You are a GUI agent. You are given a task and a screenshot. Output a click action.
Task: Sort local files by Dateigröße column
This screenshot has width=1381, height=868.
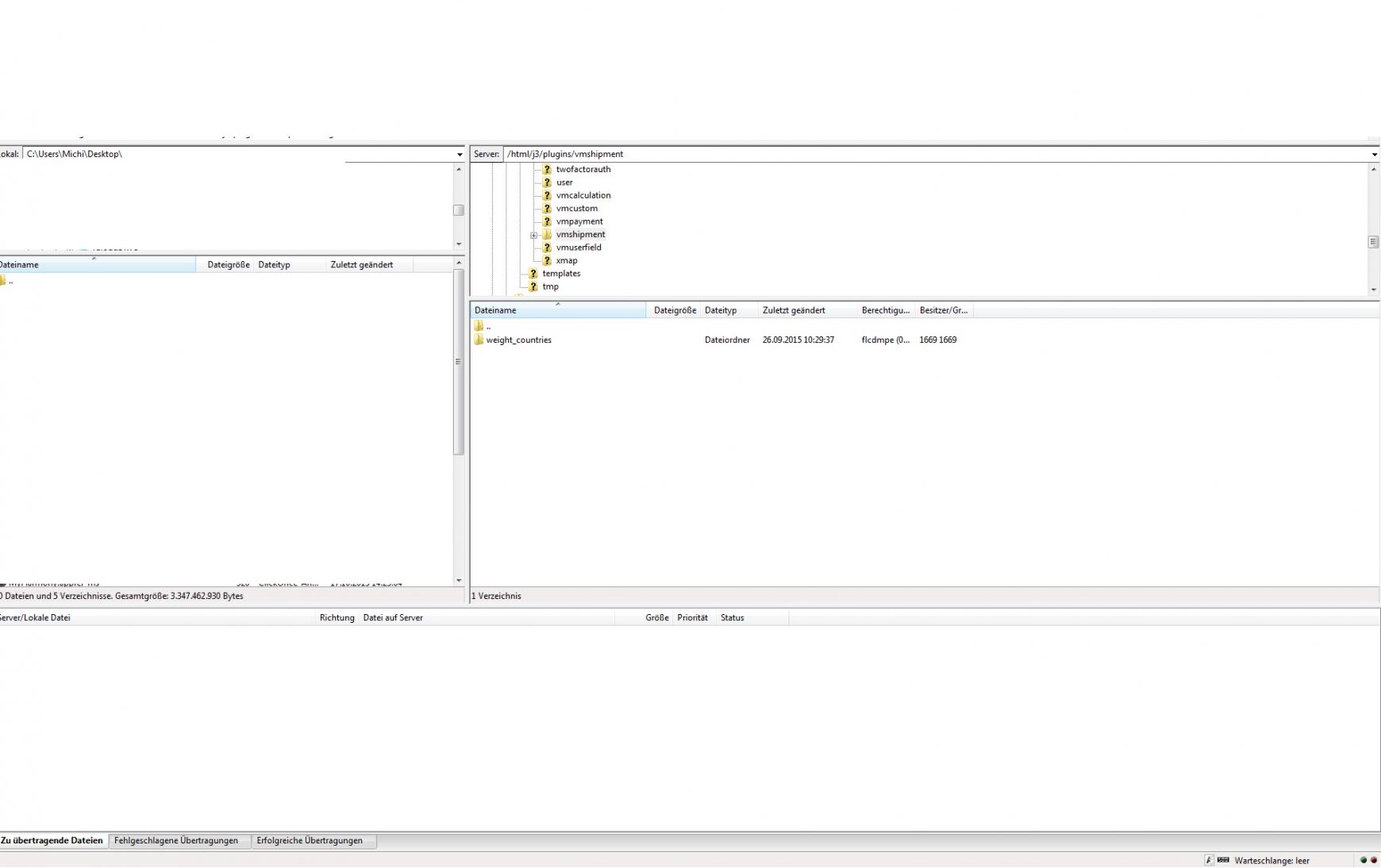click(228, 265)
